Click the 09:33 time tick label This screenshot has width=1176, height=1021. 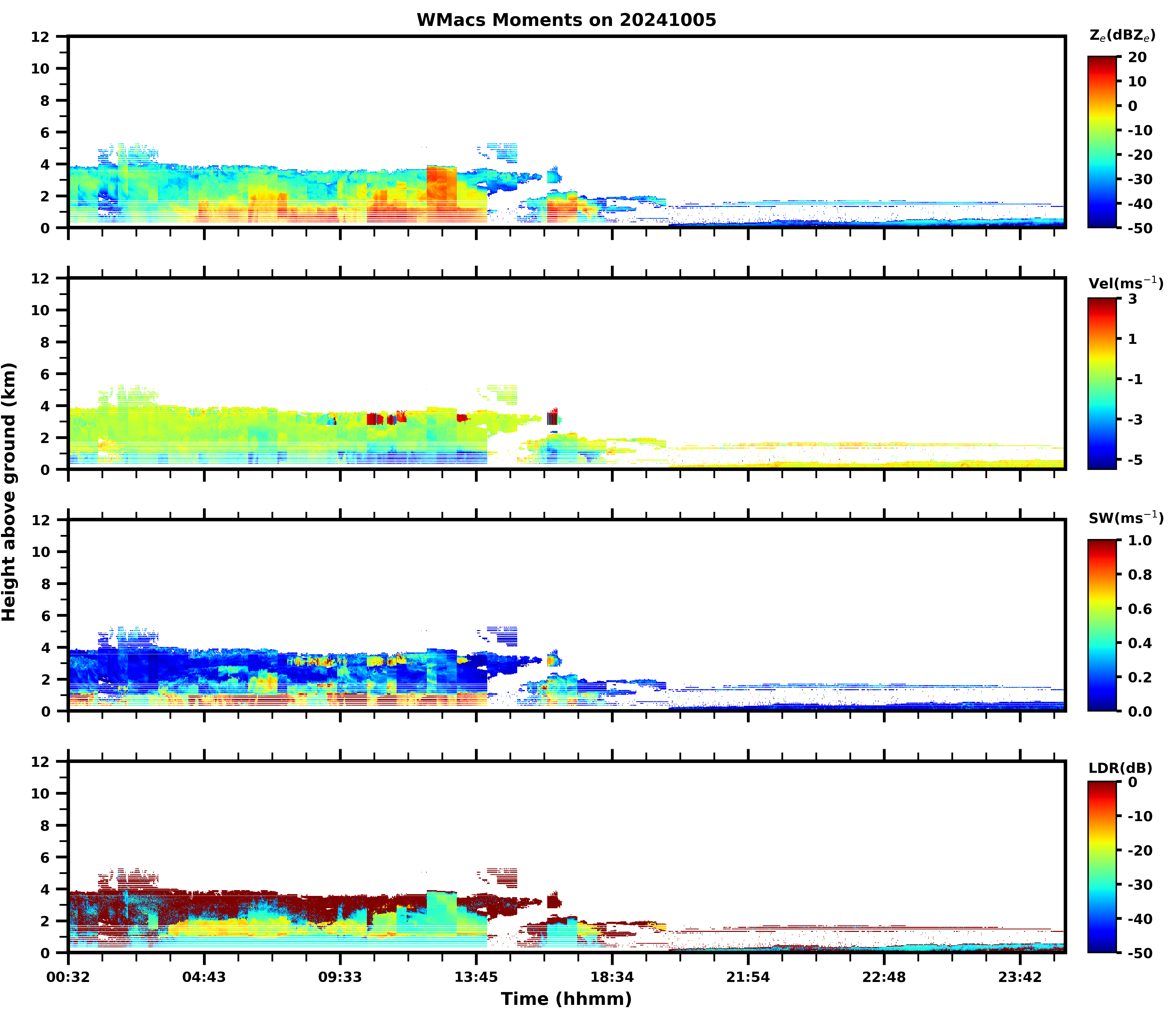tap(340, 978)
